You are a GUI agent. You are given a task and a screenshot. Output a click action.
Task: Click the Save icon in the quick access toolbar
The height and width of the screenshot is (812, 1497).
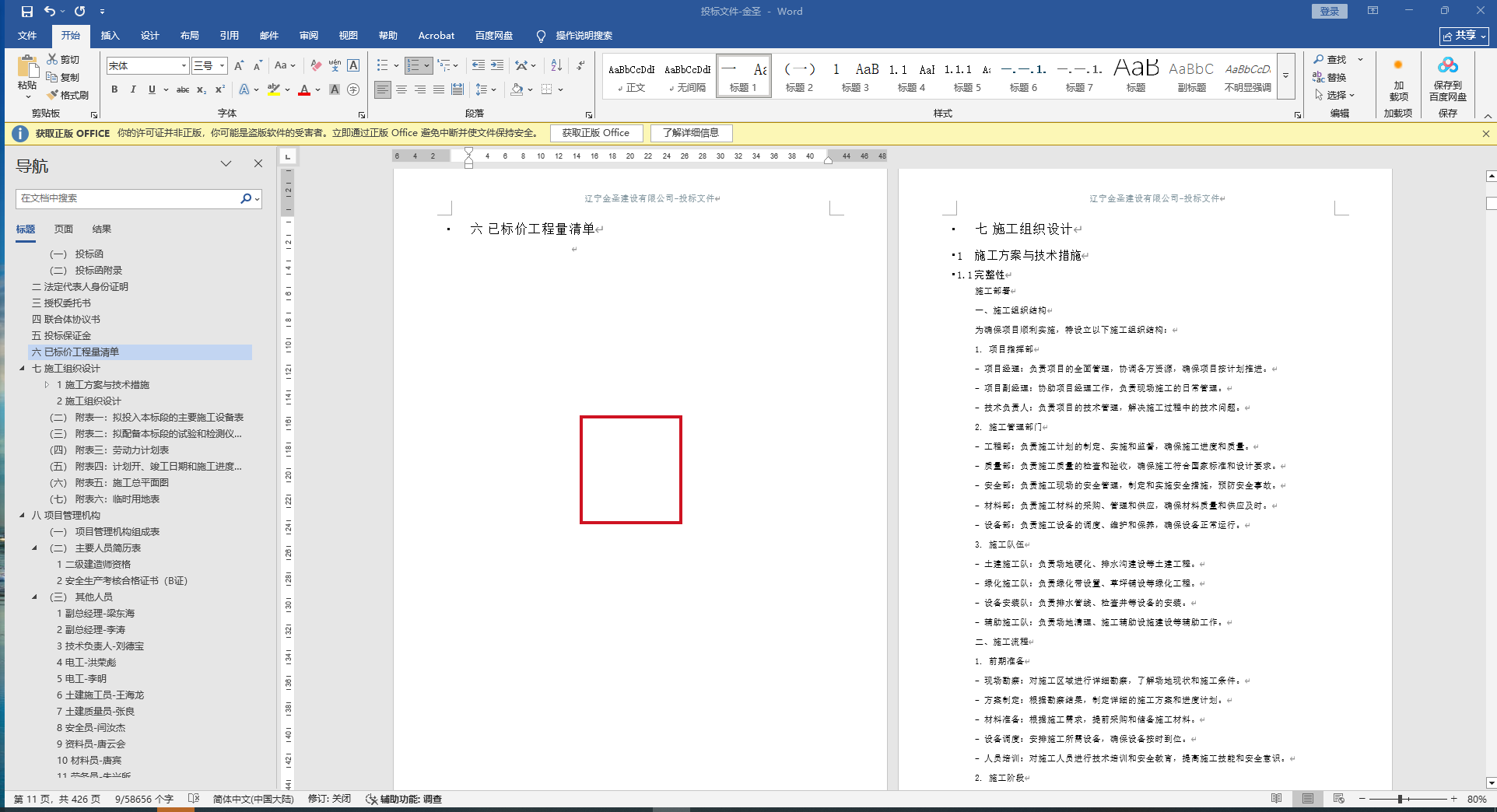click(27, 12)
